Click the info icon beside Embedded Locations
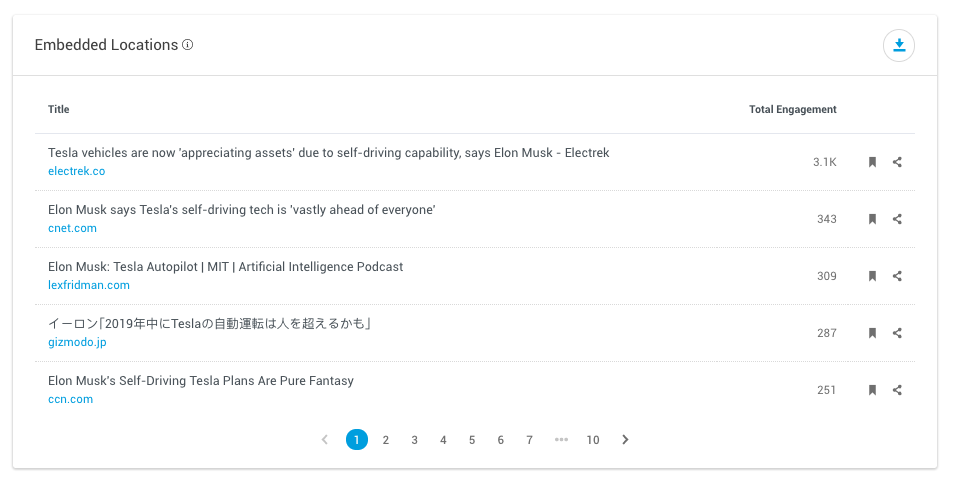 tap(188, 45)
